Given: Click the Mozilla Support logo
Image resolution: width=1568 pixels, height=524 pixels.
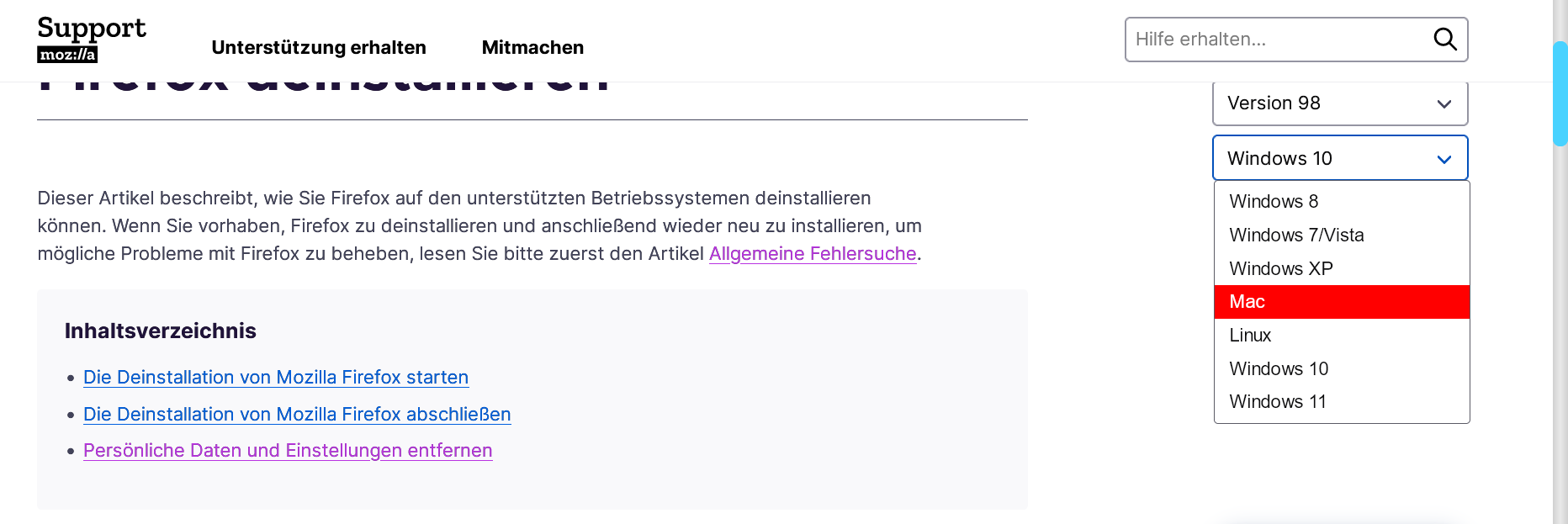Looking at the screenshot, I should (92, 40).
